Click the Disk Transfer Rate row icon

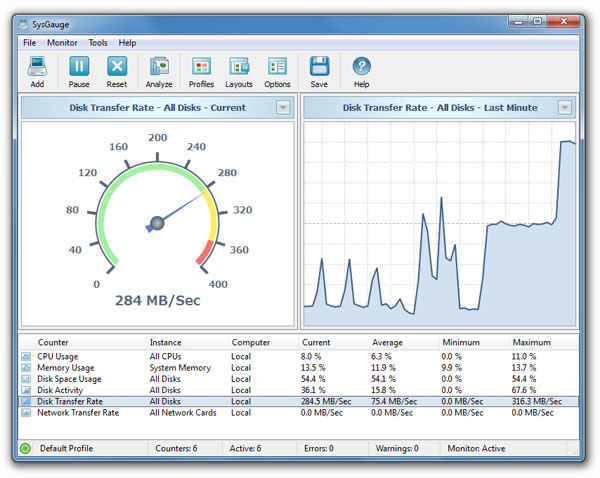[x=26, y=401]
